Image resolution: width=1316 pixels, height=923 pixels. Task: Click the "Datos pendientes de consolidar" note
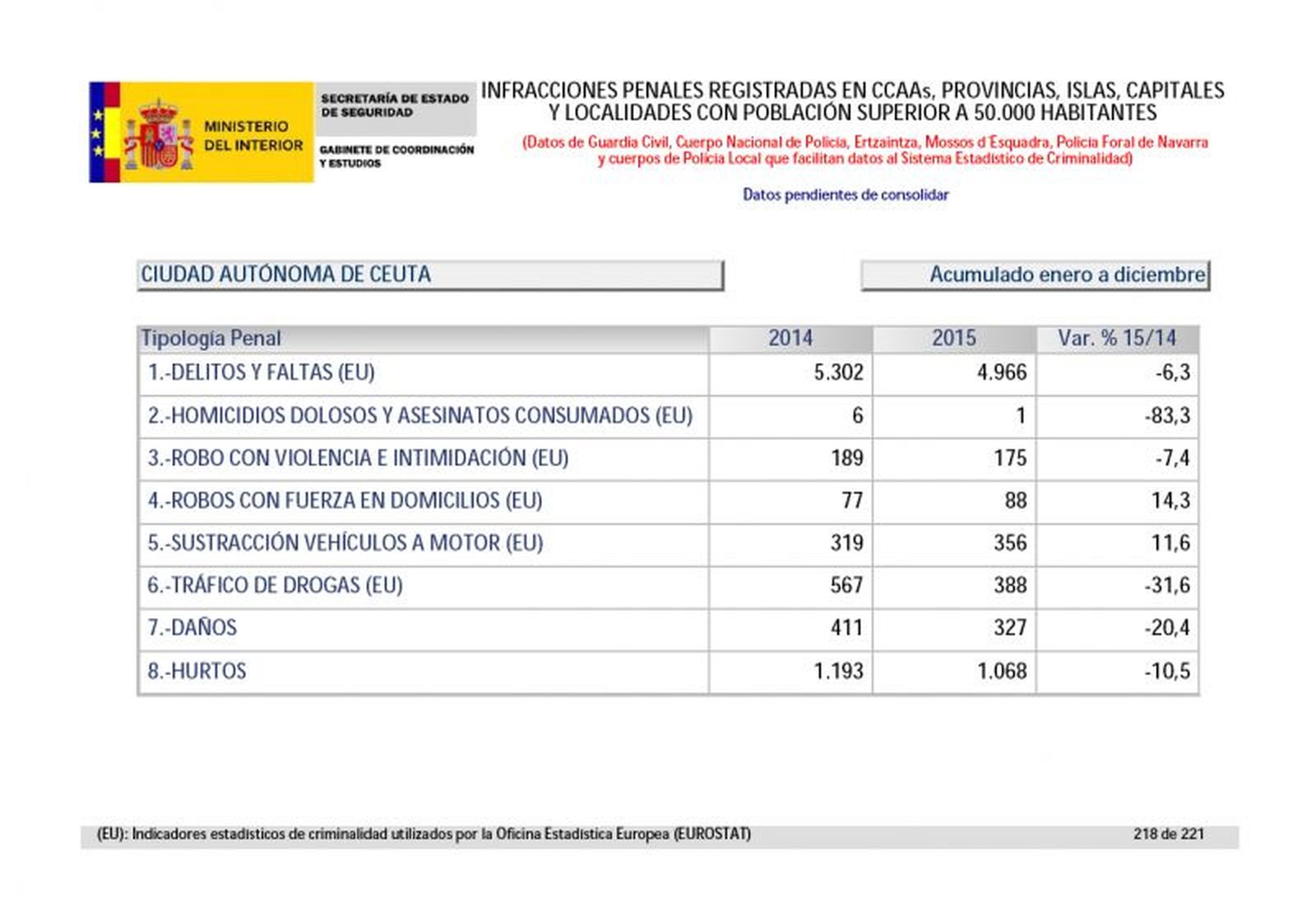(846, 195)
